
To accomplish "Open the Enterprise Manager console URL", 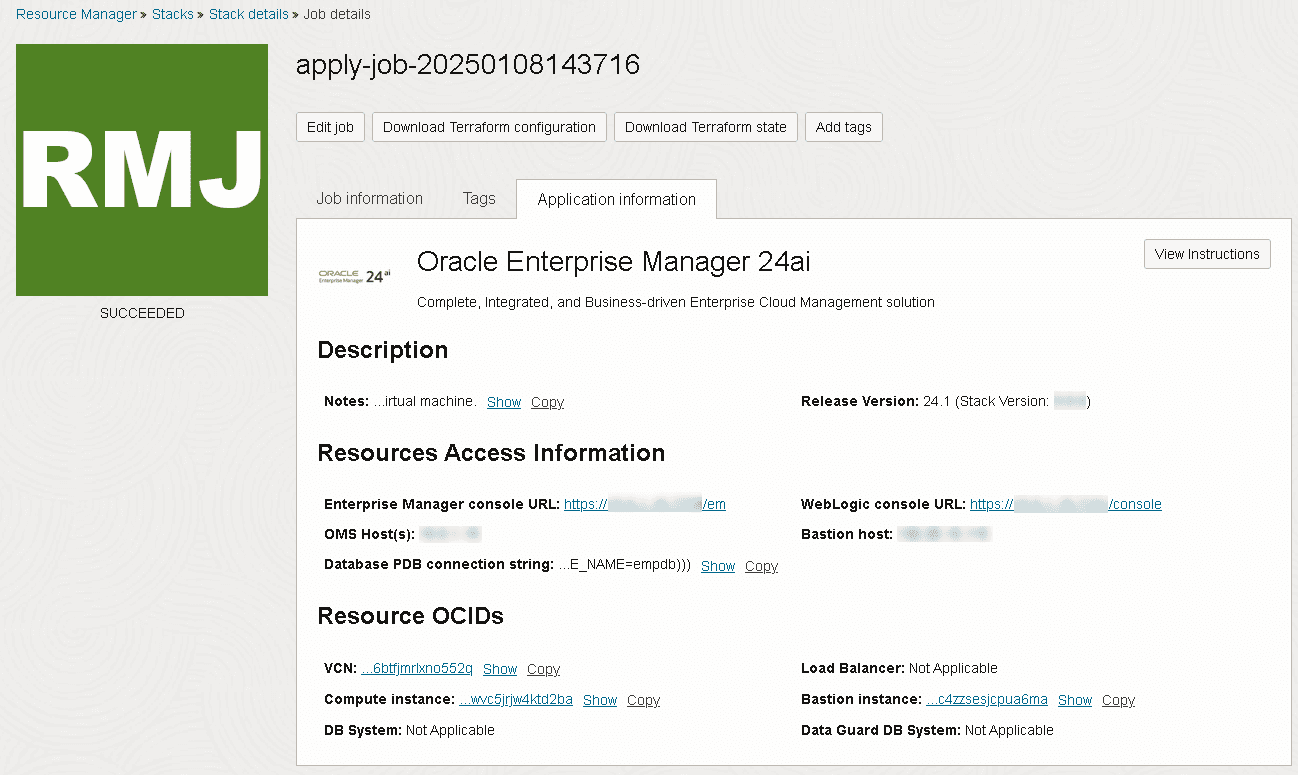I will point(645,504).
